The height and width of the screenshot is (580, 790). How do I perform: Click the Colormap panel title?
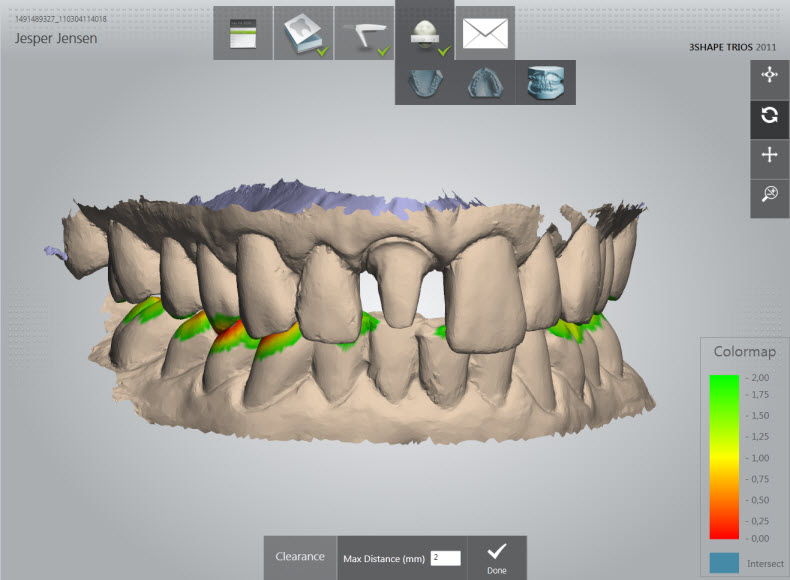coord(744,352)
